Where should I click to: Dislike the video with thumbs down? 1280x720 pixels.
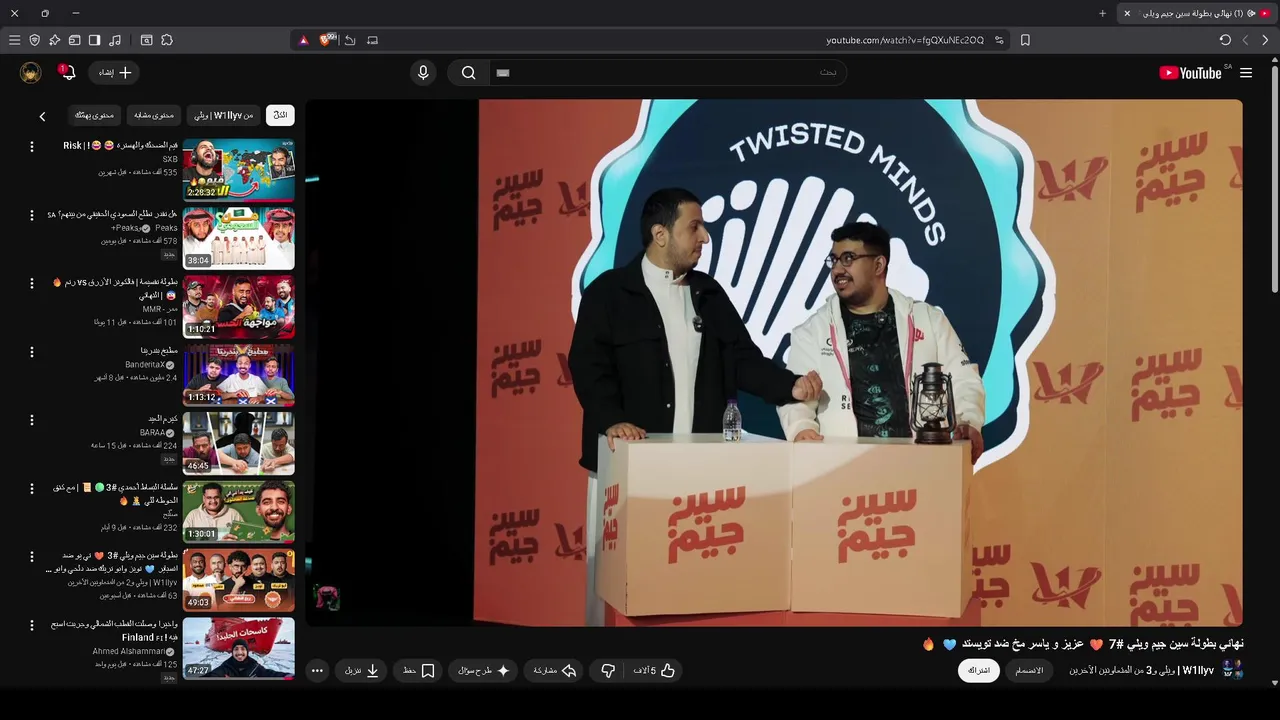pos(607,671)
